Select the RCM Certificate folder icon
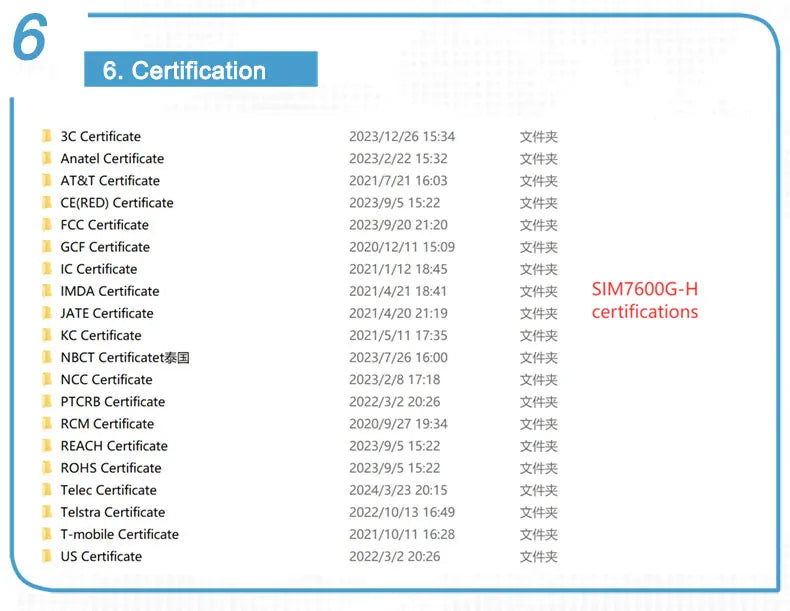The image size is (790, 611). click(x=47, y=424)
